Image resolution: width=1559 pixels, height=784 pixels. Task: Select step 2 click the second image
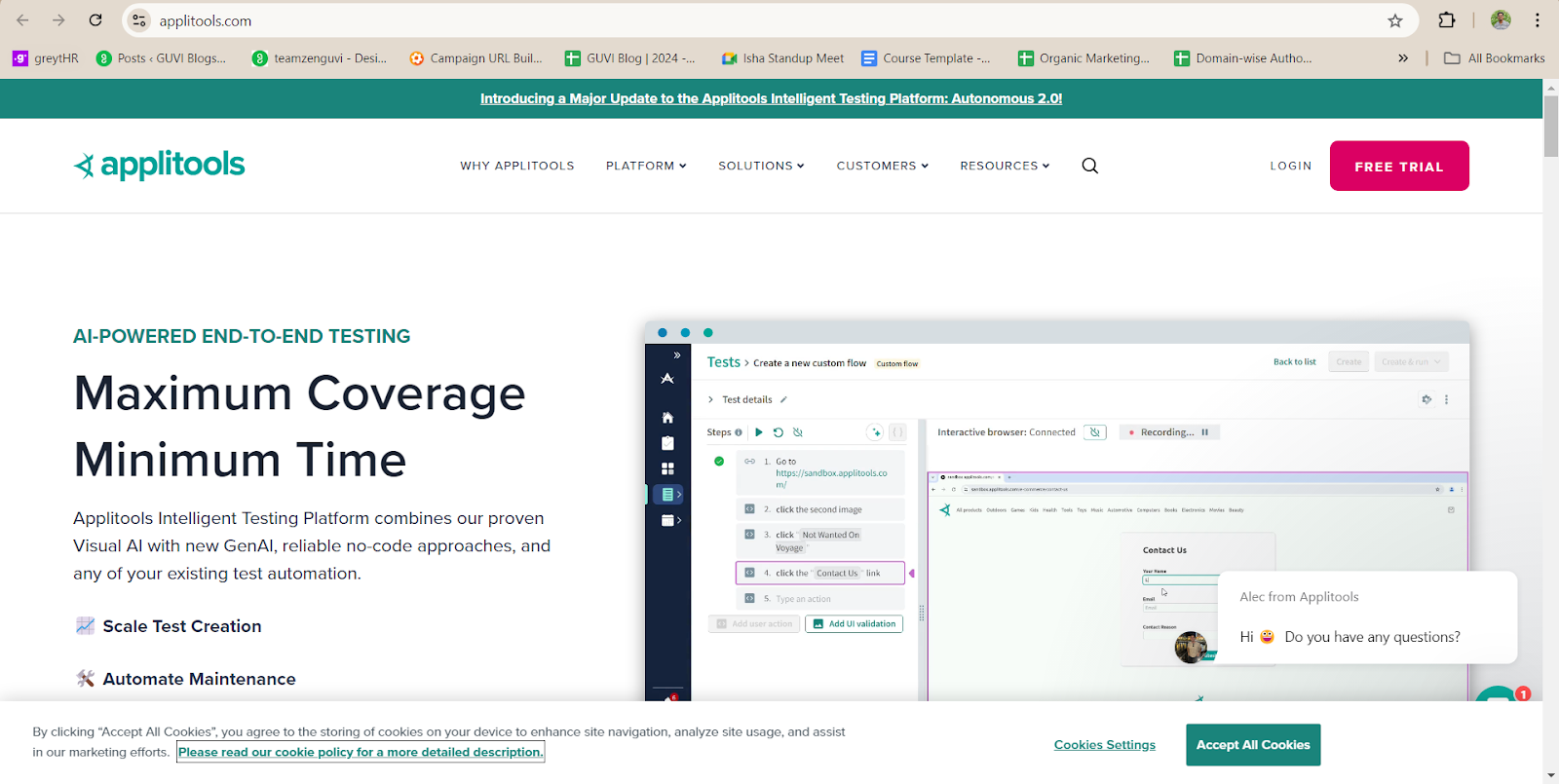tap(820, 509)
